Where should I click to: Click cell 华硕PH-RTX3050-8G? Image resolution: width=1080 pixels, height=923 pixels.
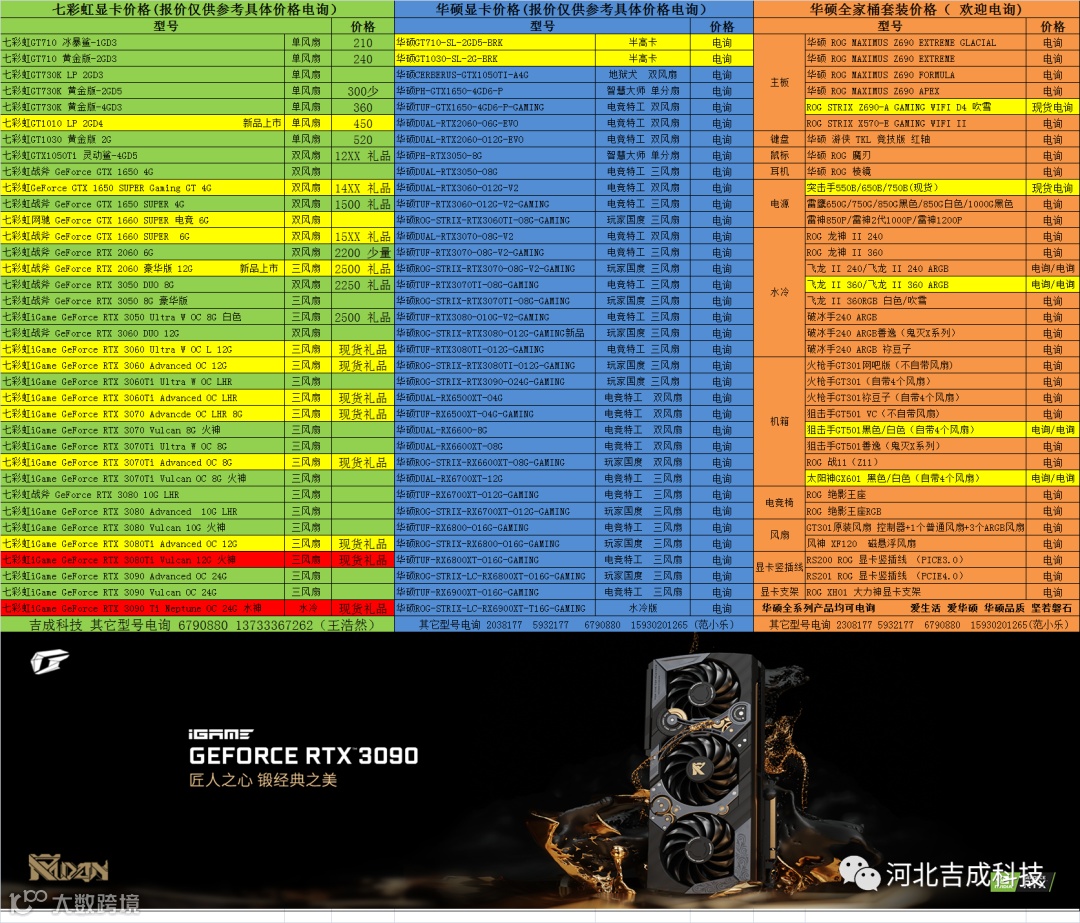(495, 156)
